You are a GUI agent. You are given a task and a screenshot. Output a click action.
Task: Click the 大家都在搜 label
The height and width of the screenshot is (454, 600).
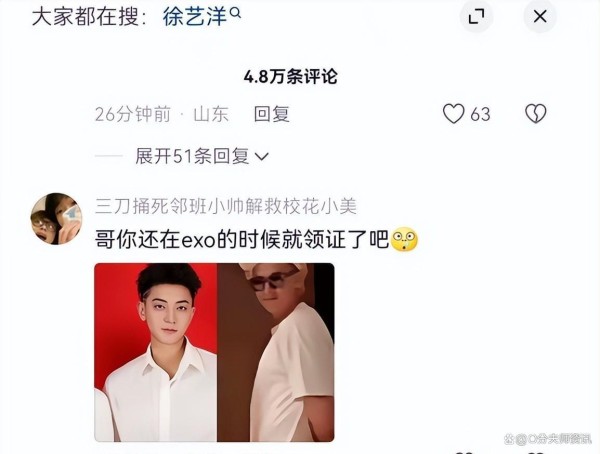(x=89, y=17)
